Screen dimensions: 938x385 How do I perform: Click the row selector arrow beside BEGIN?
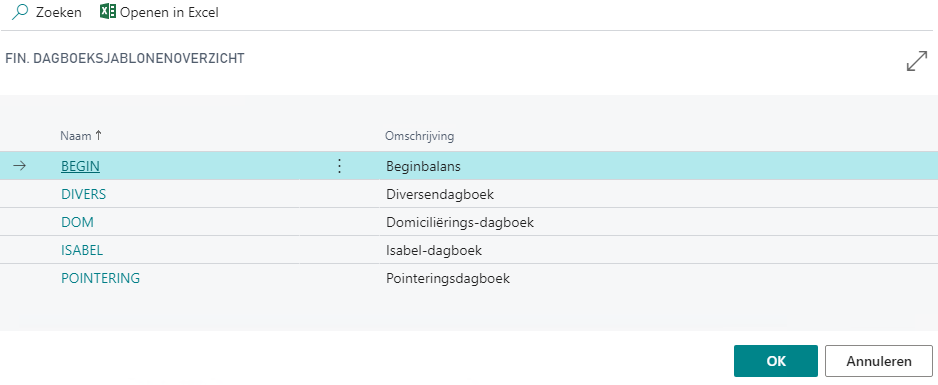[20, 166]
